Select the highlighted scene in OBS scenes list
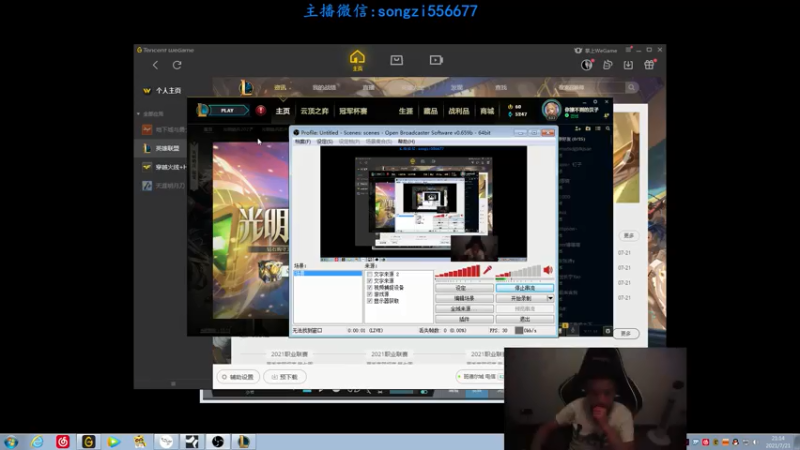Screen dimensions: 800x450 (x=328, y=273)
